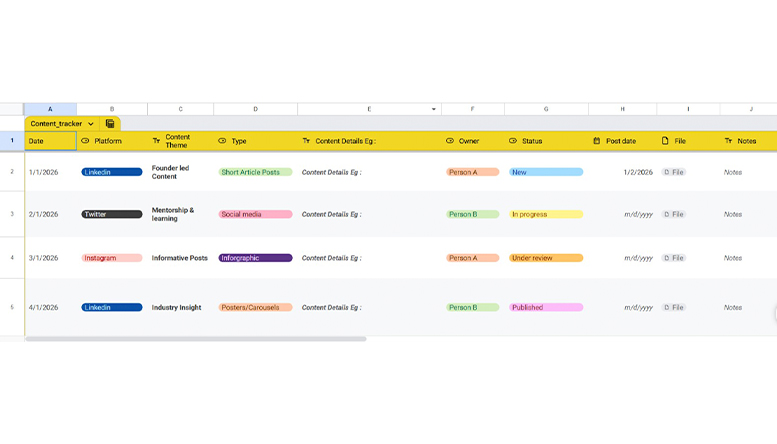Click the Platform column dropdown type icon
This screenshot has width=777, height=444.
point(85,141)
